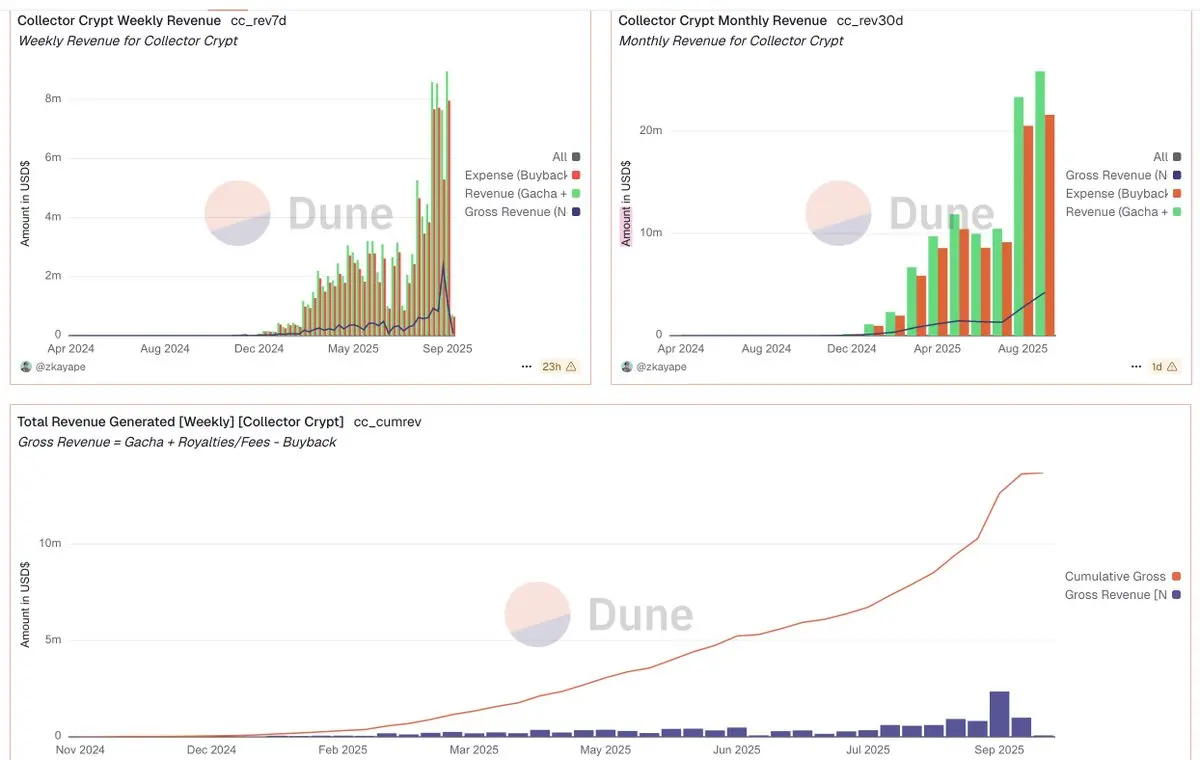Open the Collector Crypt Weekly Revenue chart title
The width and height of the screenshot is (1200, 760).
click(120, 21)
